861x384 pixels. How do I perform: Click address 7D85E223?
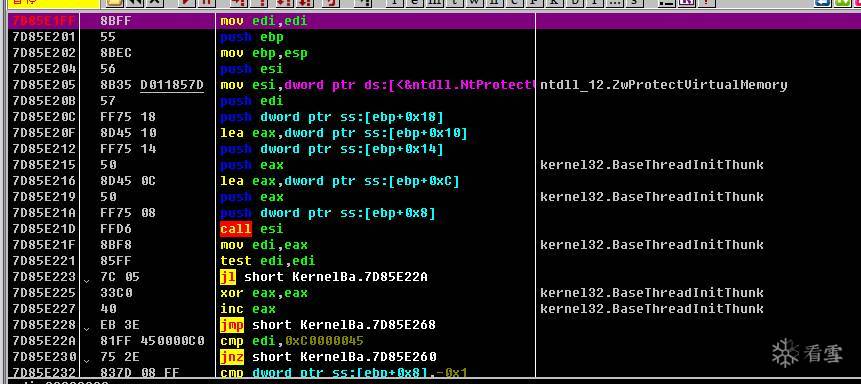[x=44, y=276]
